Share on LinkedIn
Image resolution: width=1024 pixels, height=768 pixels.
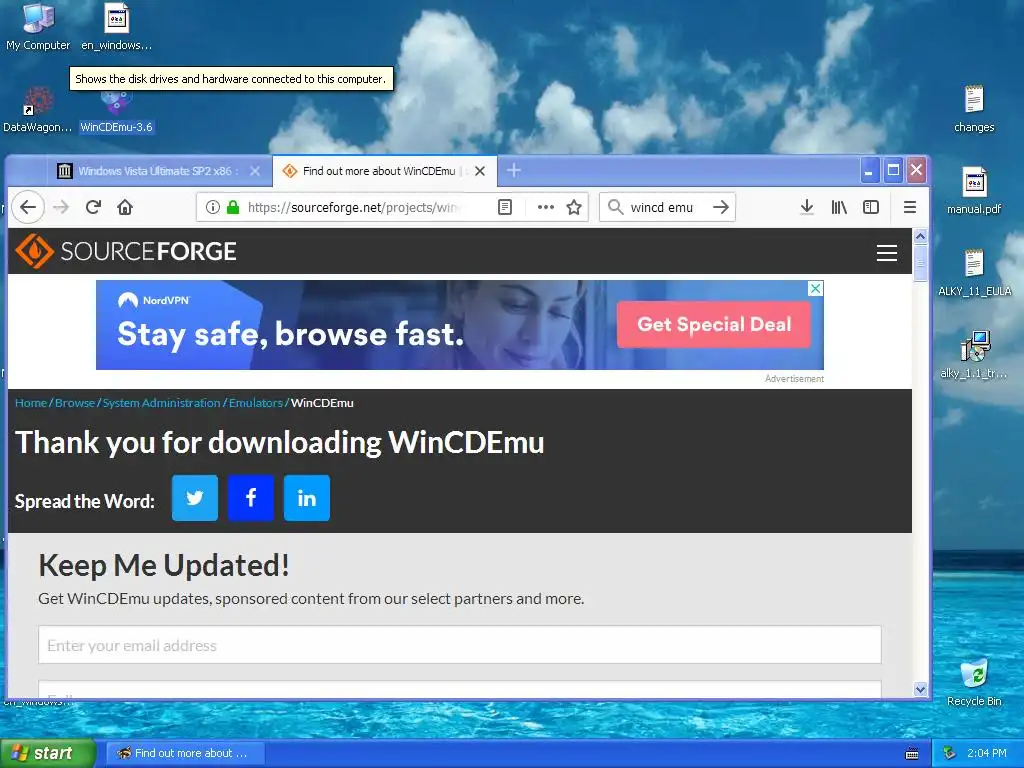pos(307,498)
